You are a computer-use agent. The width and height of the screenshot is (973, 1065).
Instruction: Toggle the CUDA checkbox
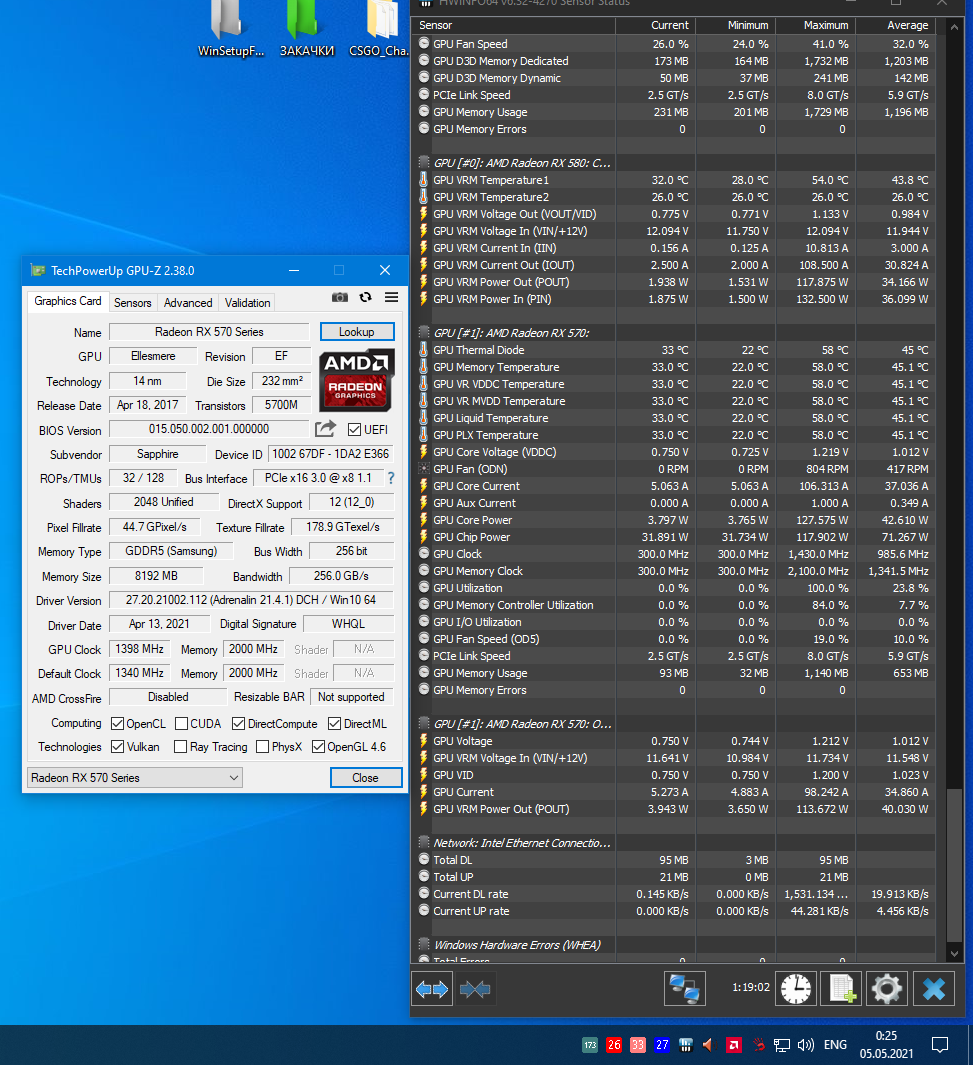(x=181, y=724)
